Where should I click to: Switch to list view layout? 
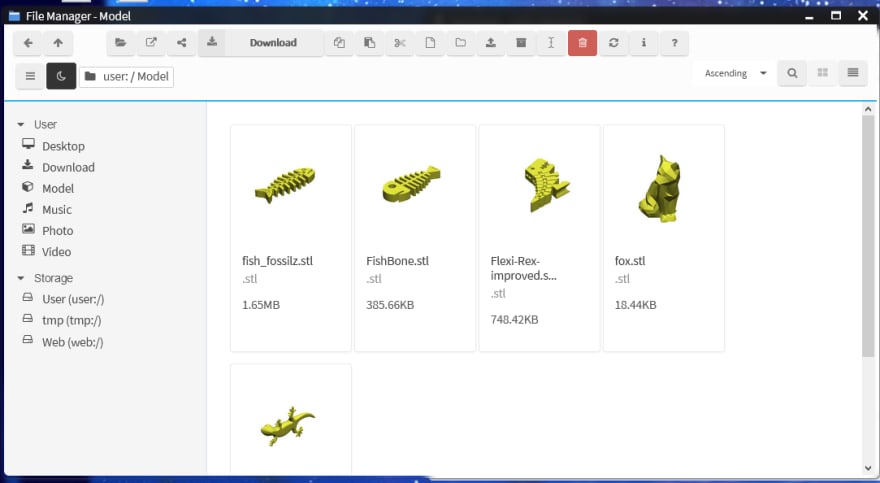(852, 73)
